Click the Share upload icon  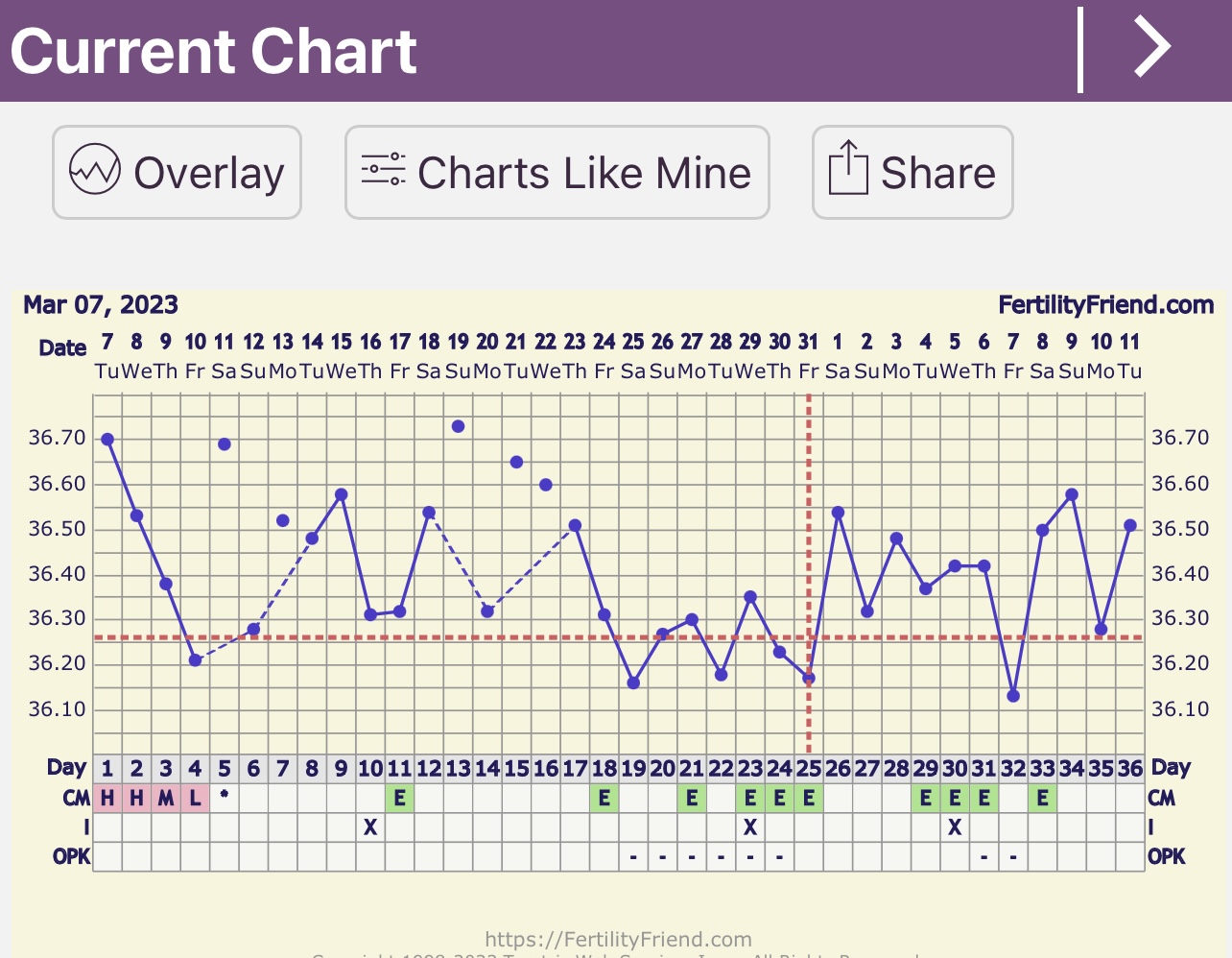(847, 169)
